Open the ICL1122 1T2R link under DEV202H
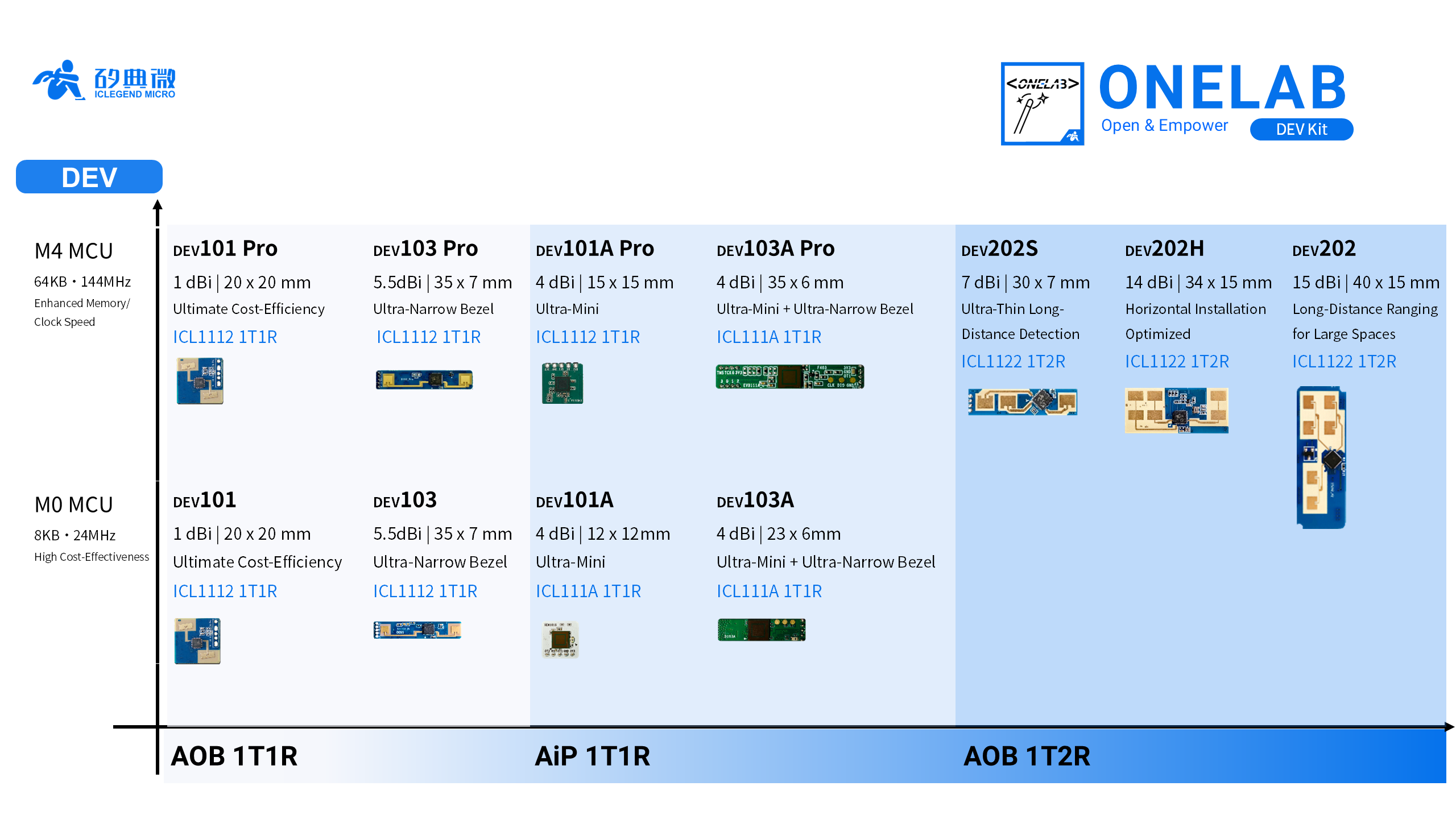Image resolution: width=1456 pixels, height=819 pixels. tap(1177, 361)
